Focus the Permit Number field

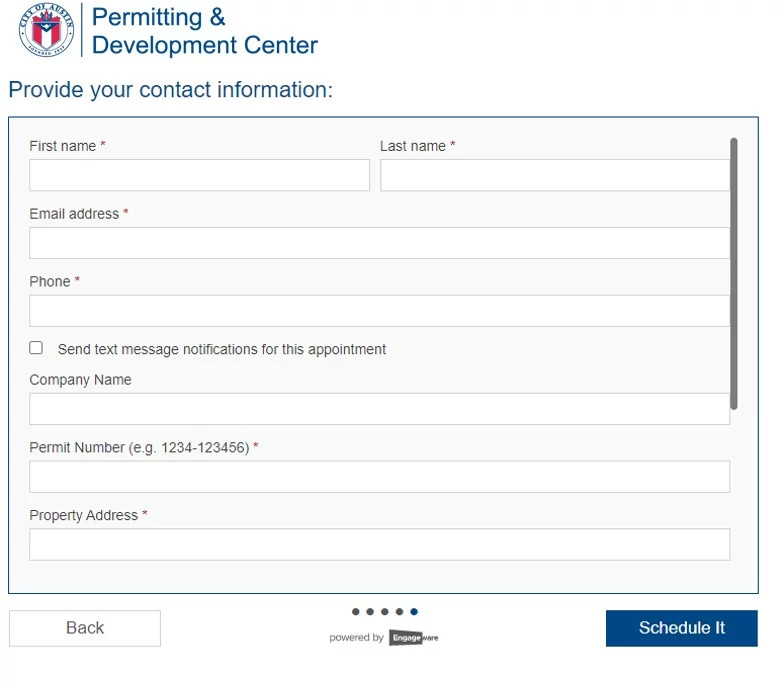(379, 477)
